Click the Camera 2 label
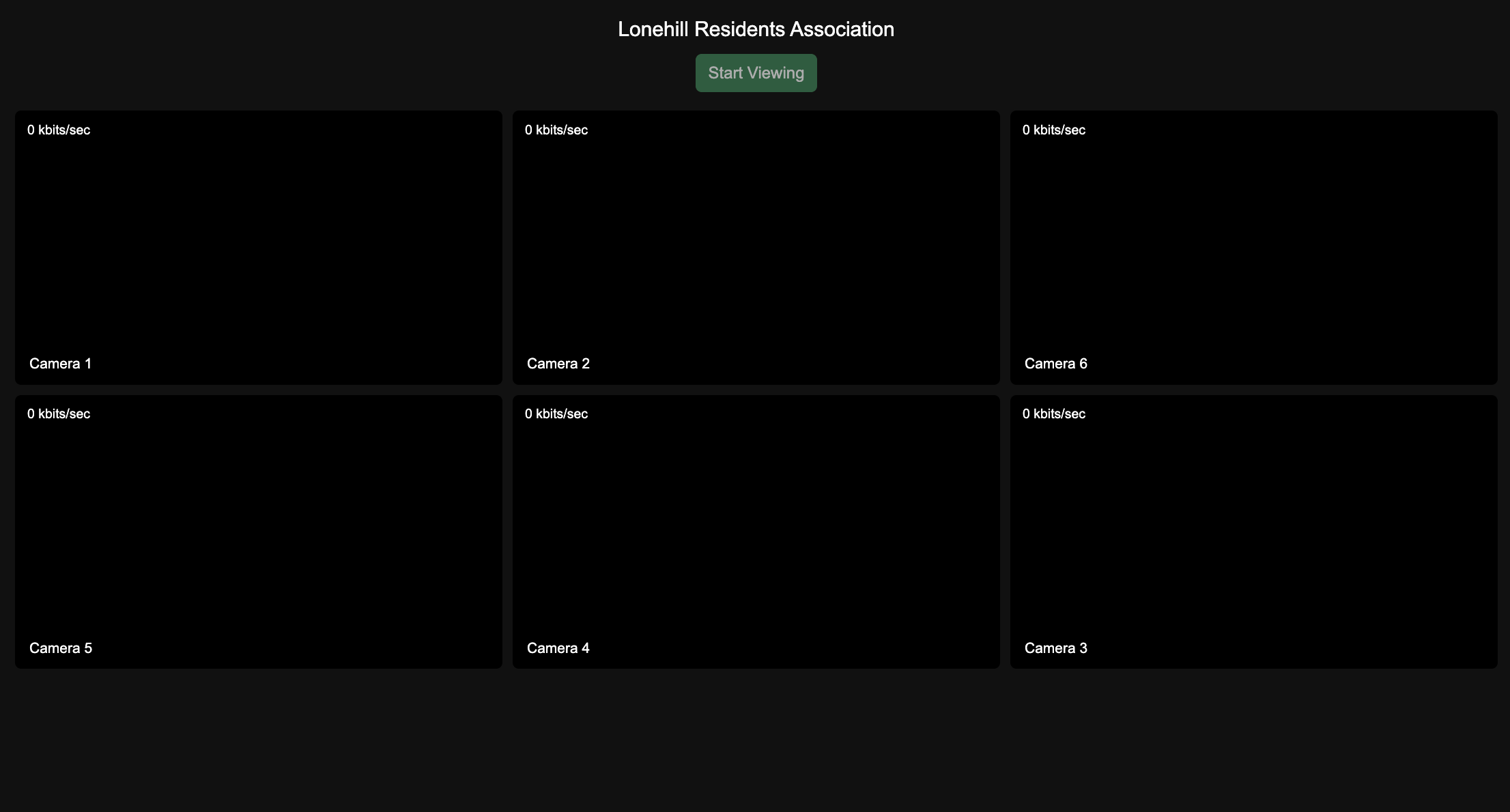1510x812 pixels. click(558, 363)
